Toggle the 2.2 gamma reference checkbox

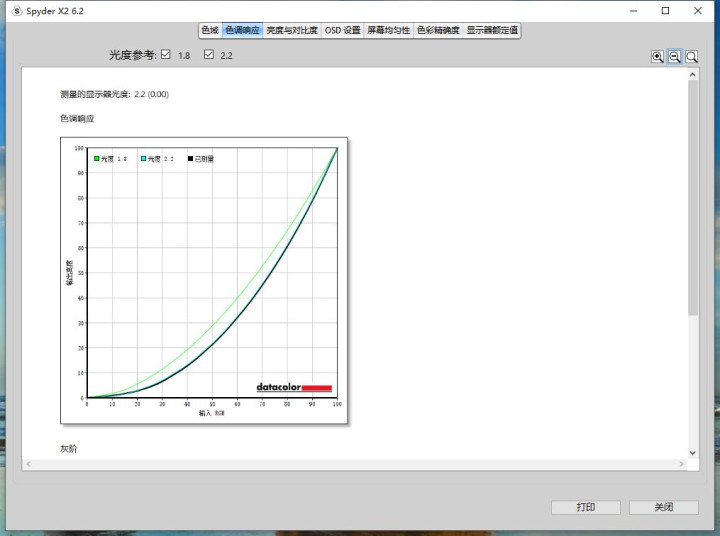click(x=209, y=55)
